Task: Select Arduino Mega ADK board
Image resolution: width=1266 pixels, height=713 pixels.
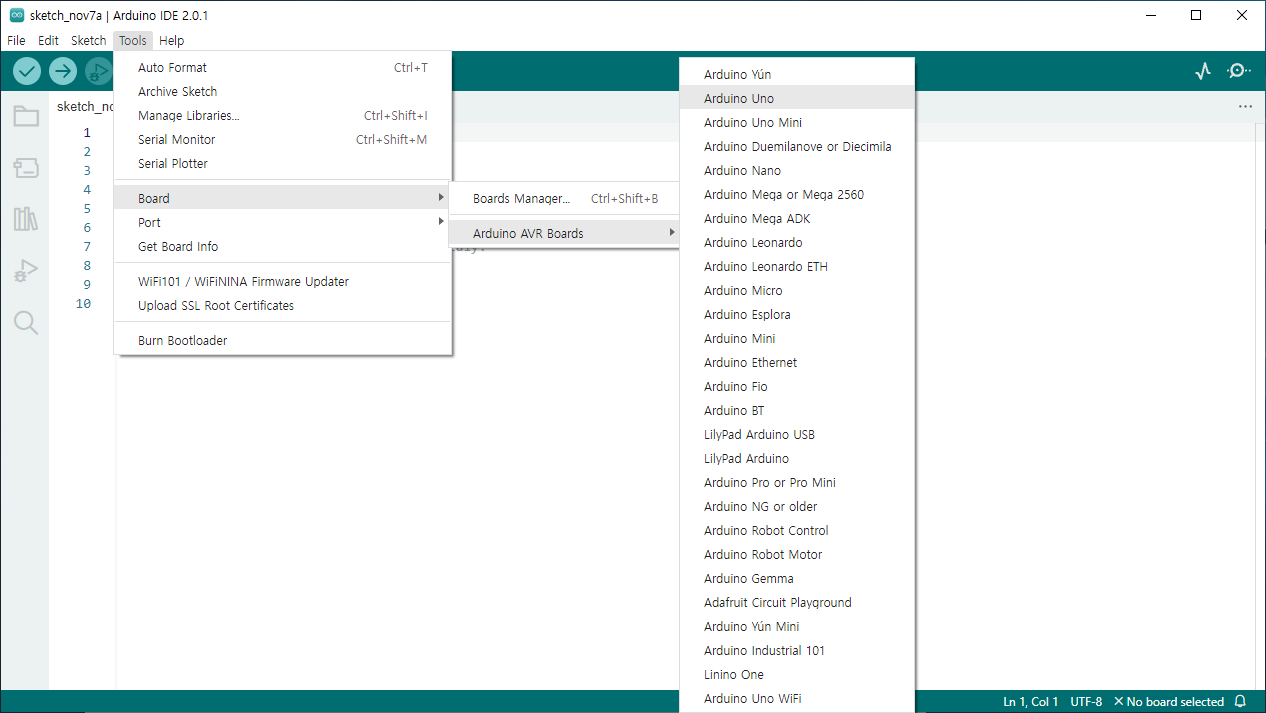Action: pos(797,219)
